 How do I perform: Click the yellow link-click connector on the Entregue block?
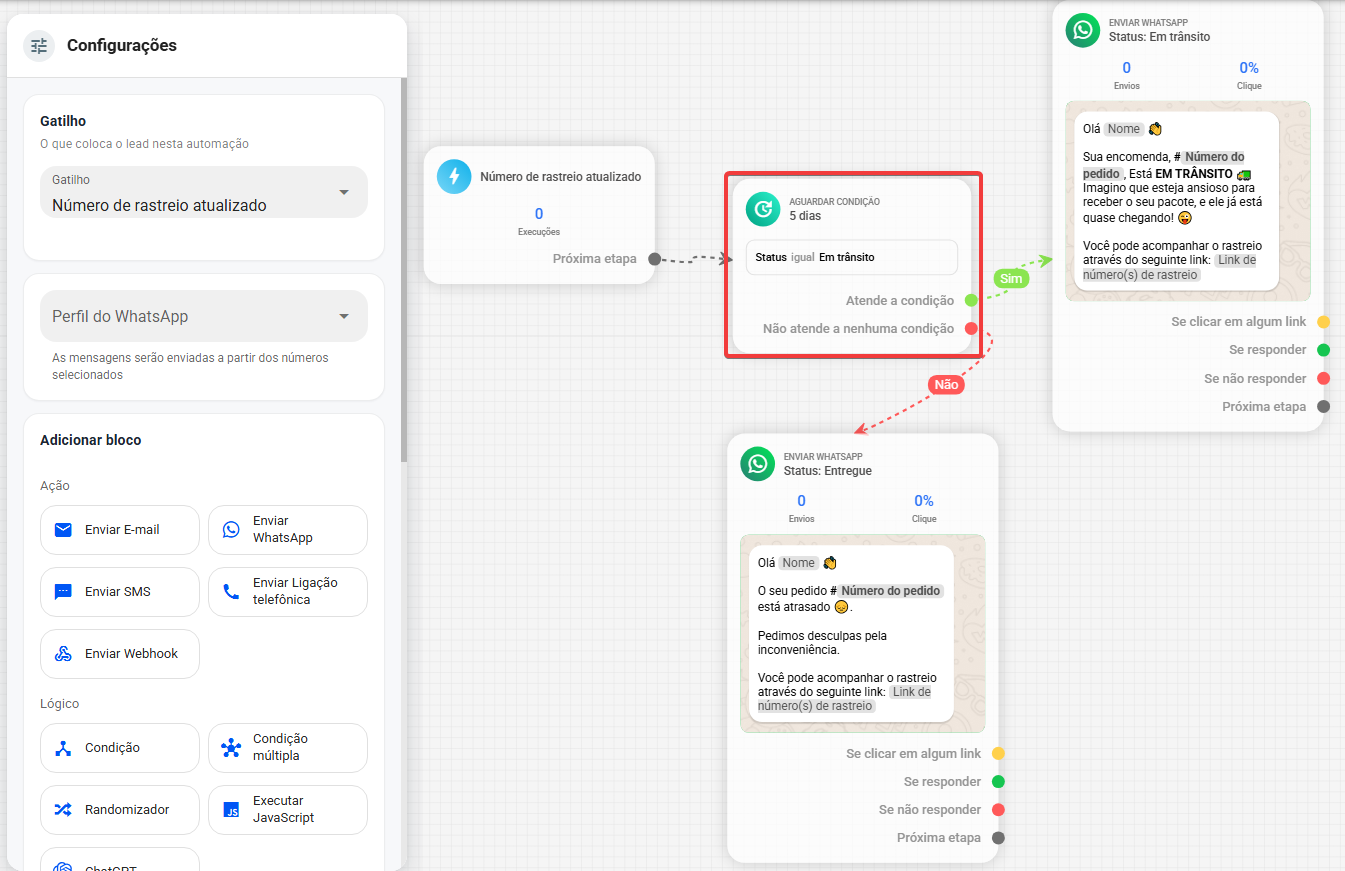998,753
